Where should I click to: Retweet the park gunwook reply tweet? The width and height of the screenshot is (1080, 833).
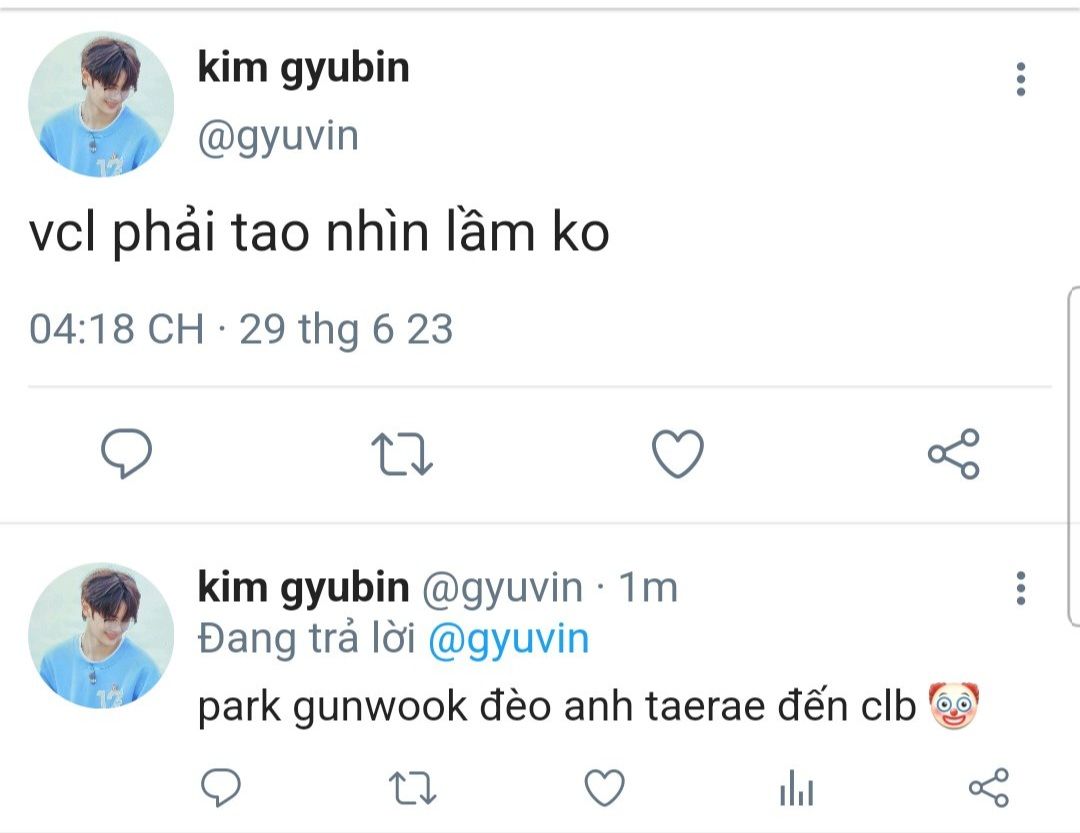tap(411, 789)
